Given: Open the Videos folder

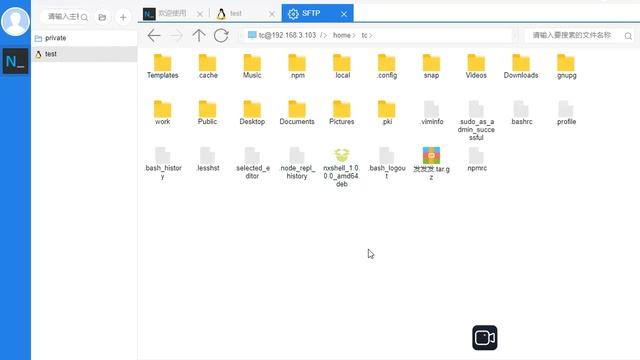Looking at the screenshot, I should [x=476, y=67].
